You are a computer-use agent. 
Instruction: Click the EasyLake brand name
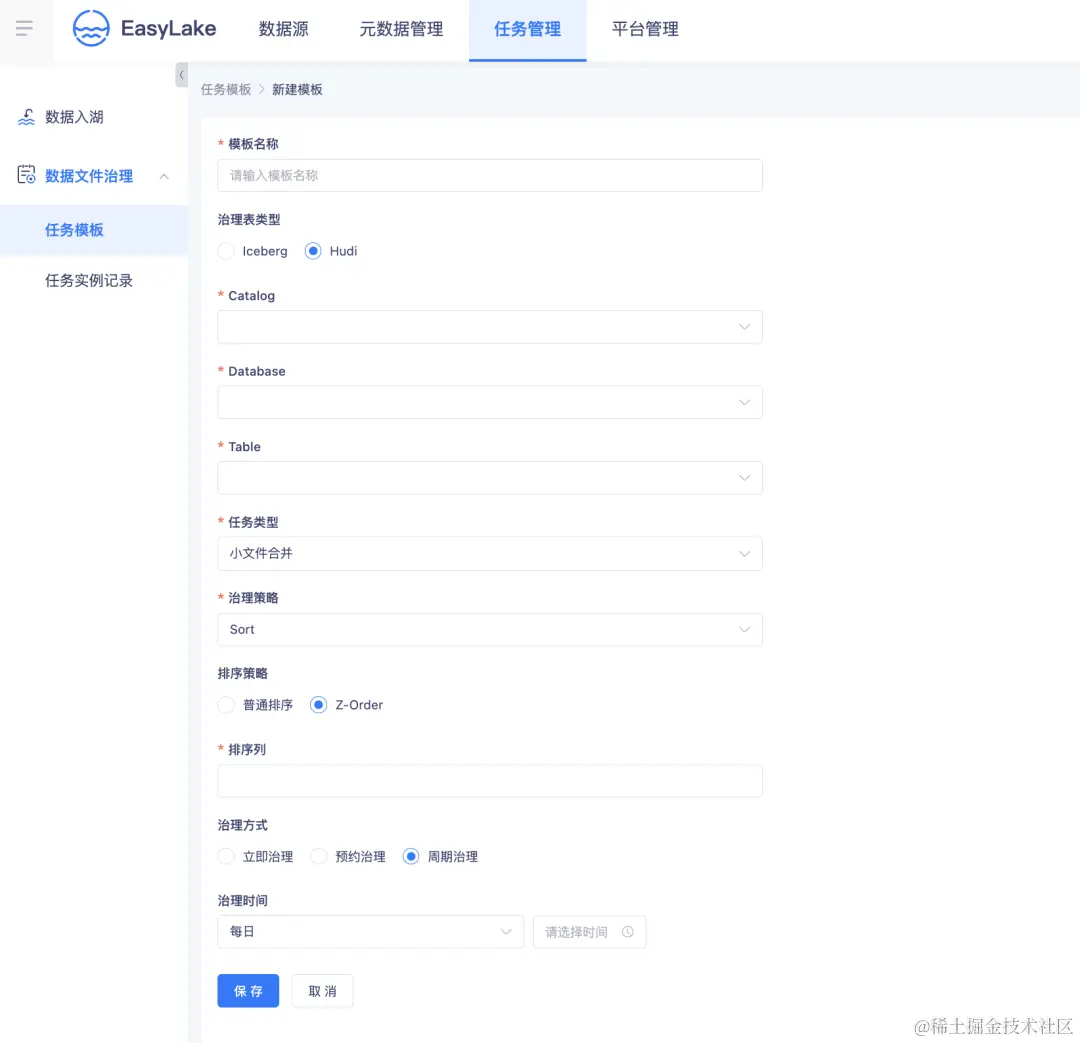(x=169, y=28)
